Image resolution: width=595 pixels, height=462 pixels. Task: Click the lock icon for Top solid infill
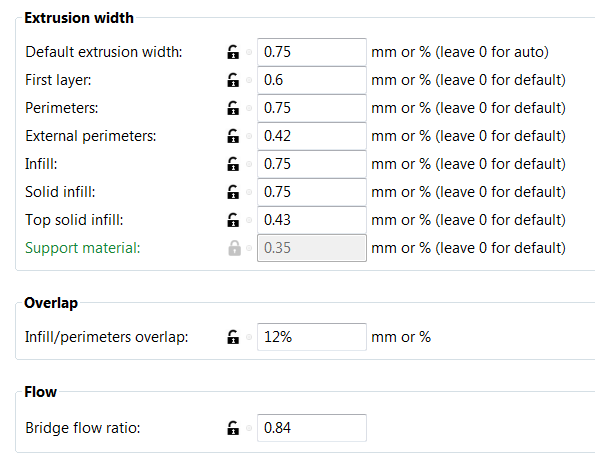pos(233,220)
